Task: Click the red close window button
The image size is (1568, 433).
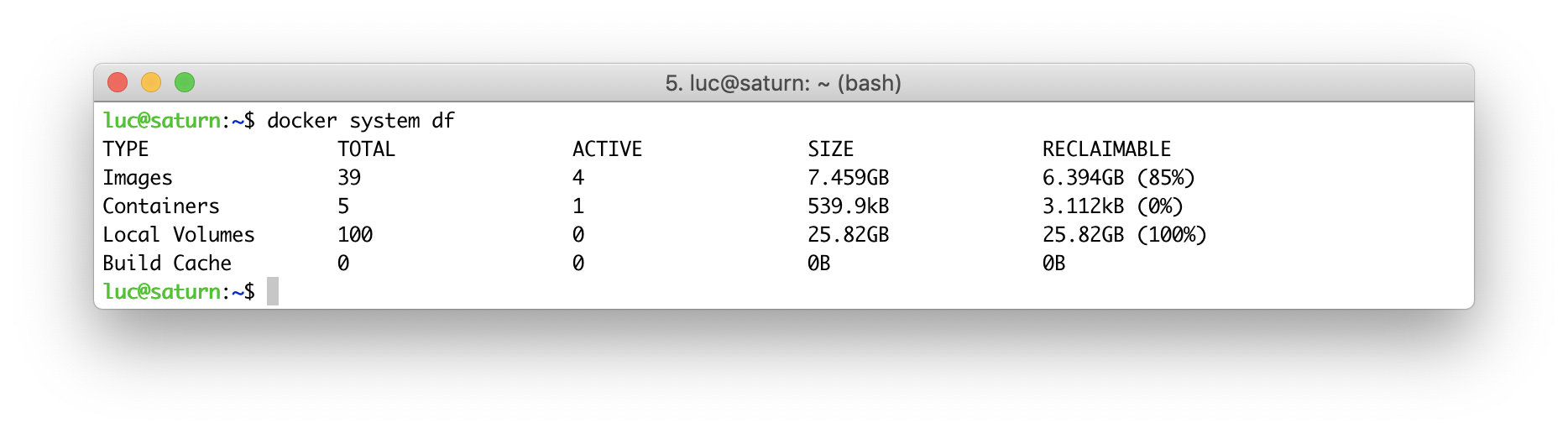Action: 118,82
